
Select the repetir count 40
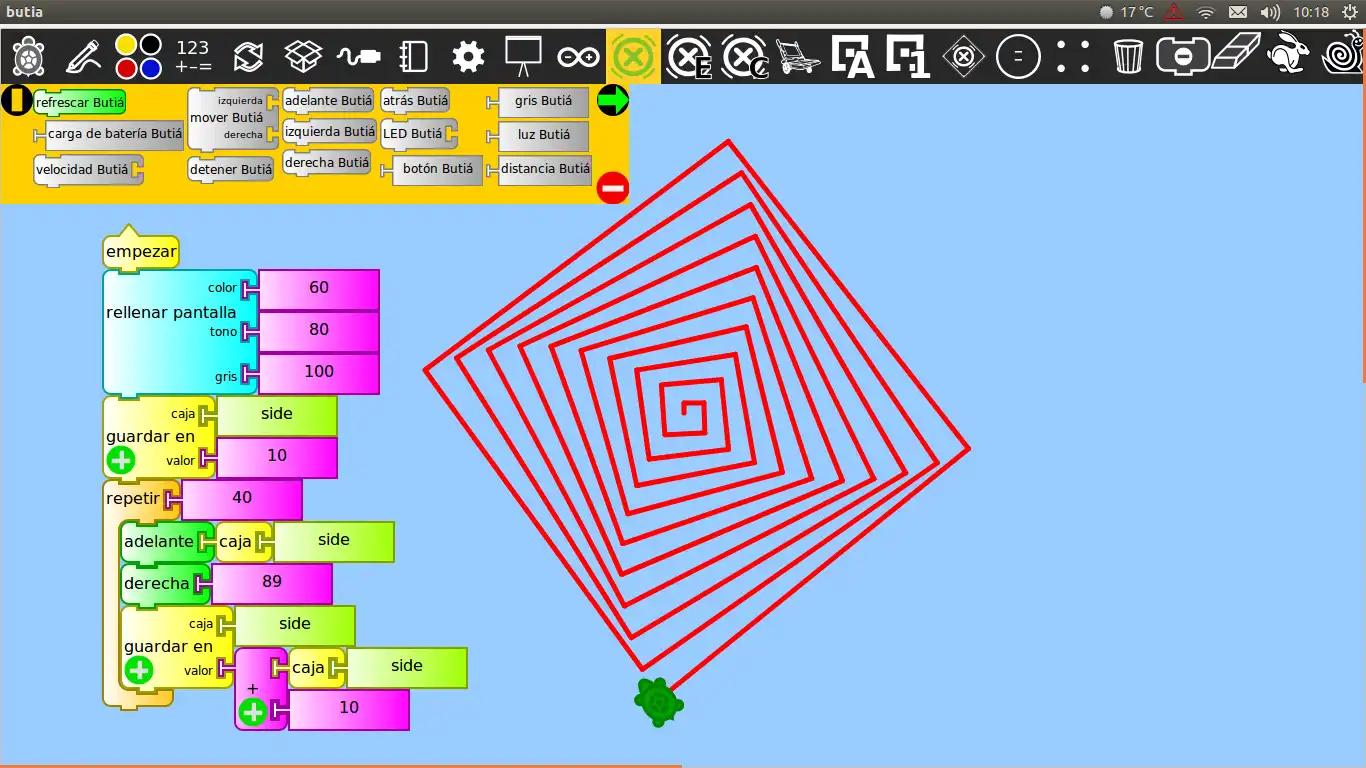pyautogui.click(x=242, y=499)
